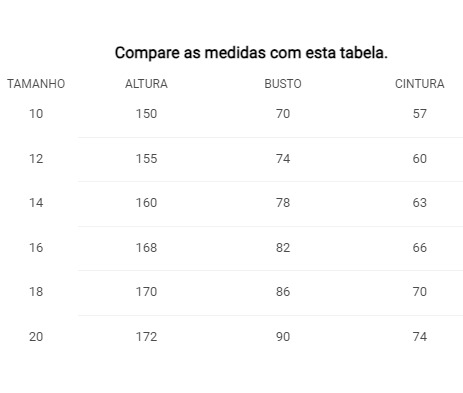Click the waist value 57
This screenshot has height=393, width=463.
420,114
